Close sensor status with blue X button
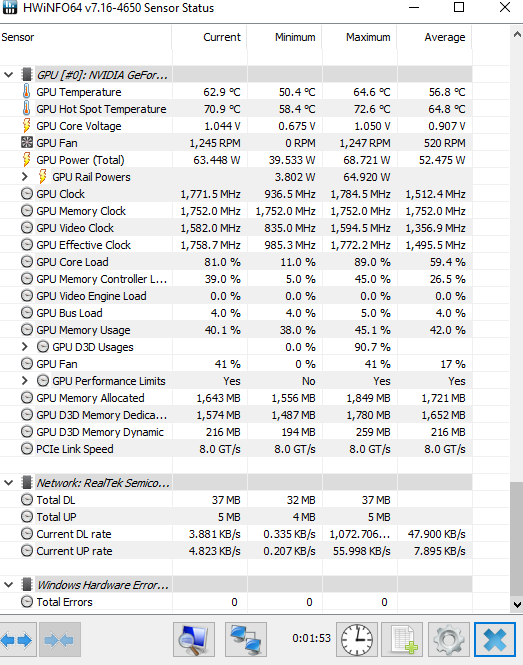Image resolution: width=523 pixels, height=665 pixels. click(x=495, y=640)
